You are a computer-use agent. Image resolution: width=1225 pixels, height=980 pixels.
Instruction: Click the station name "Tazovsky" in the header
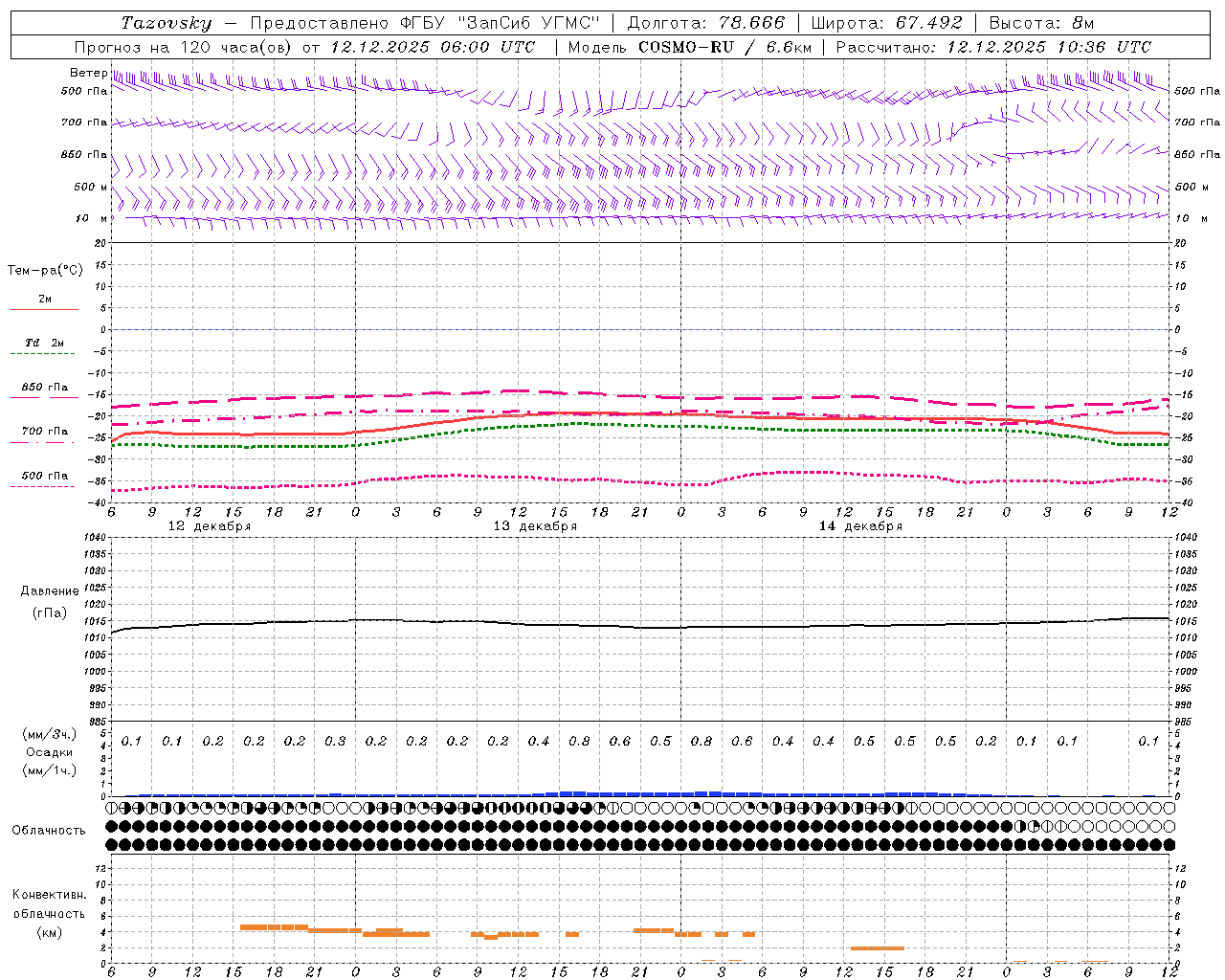[167, 23]
